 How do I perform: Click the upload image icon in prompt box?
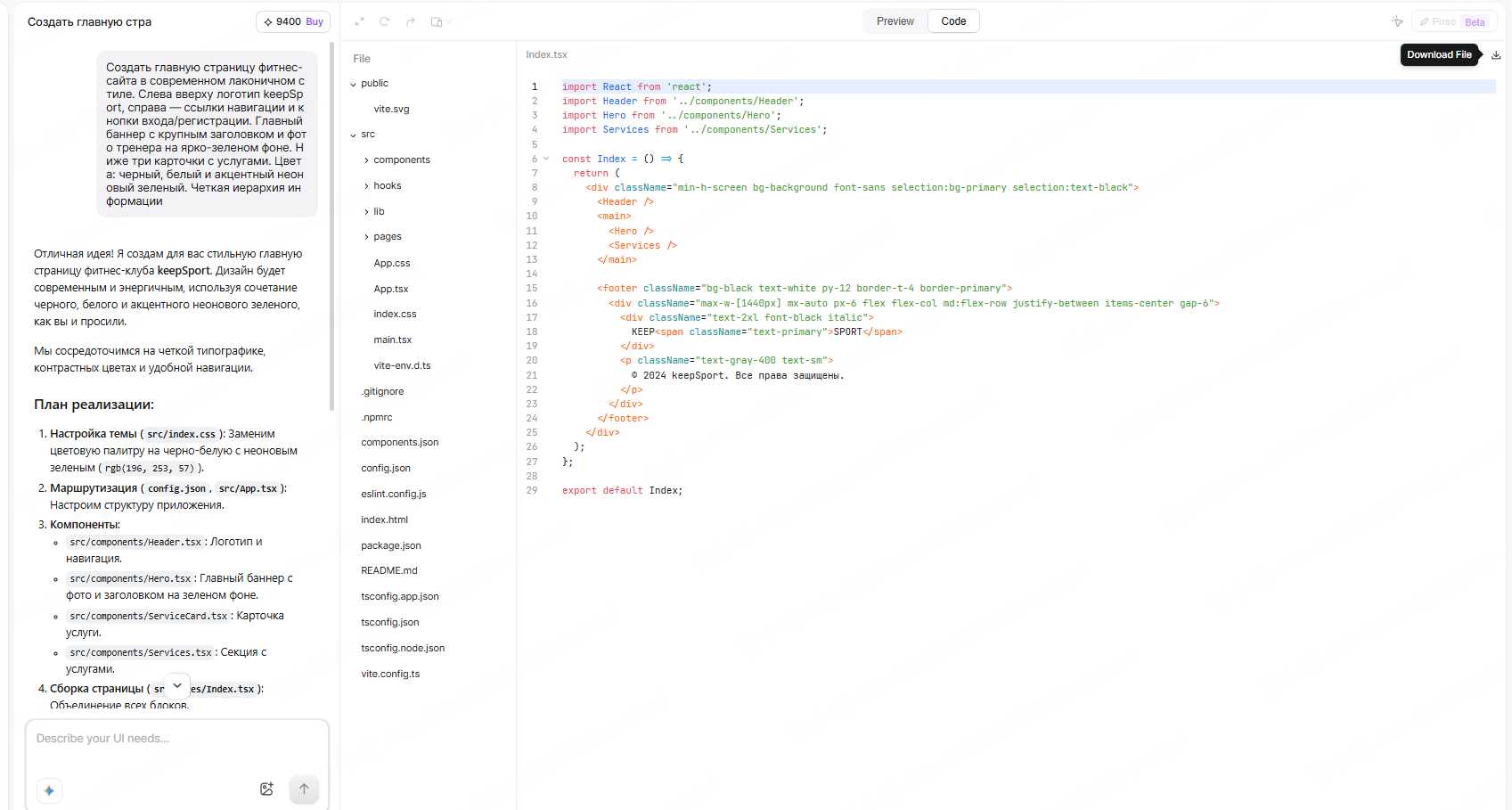(x=266, y=789)
